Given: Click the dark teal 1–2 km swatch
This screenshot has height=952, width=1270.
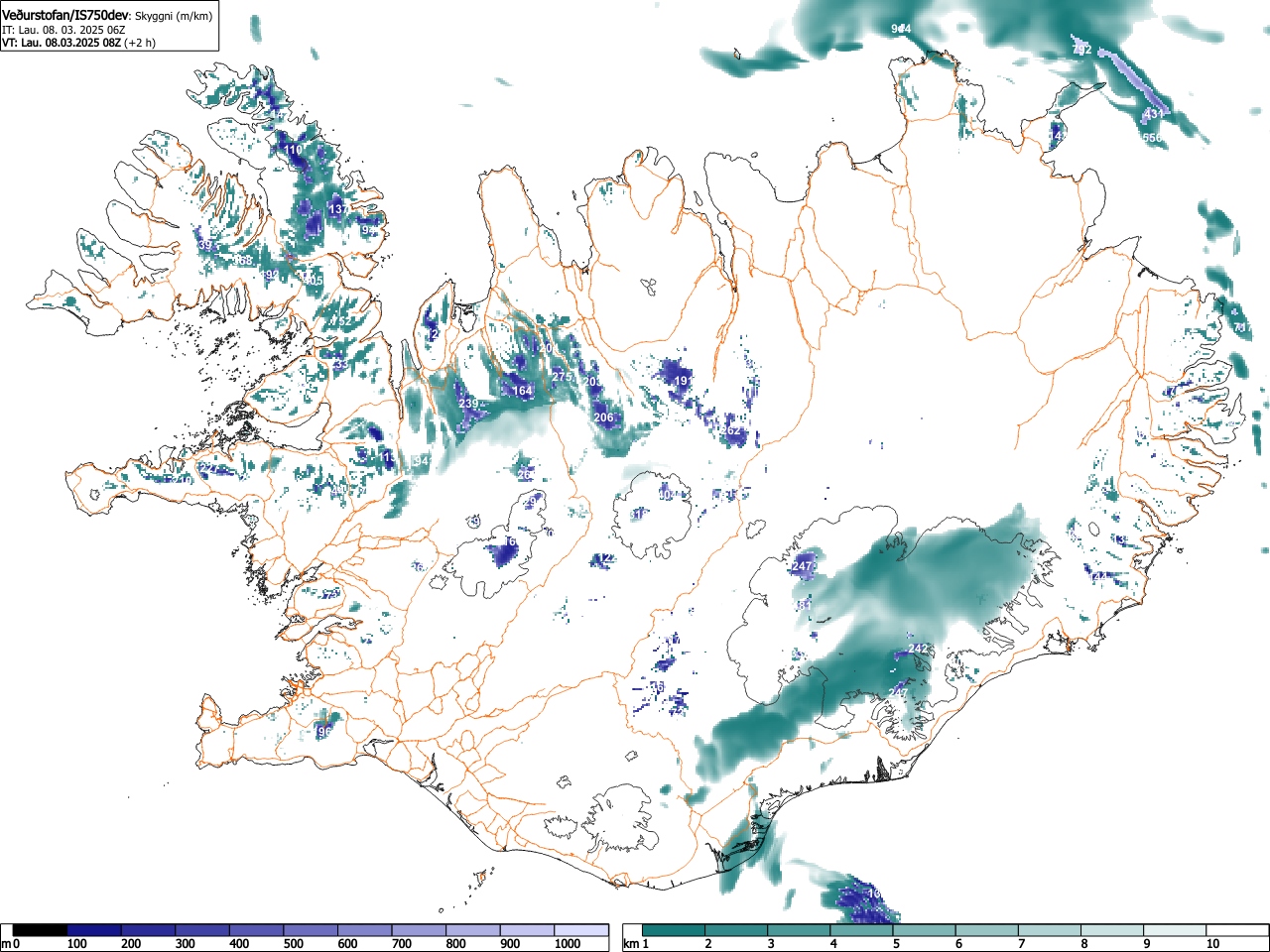Looking at the screenshot, I should (674, 930).
